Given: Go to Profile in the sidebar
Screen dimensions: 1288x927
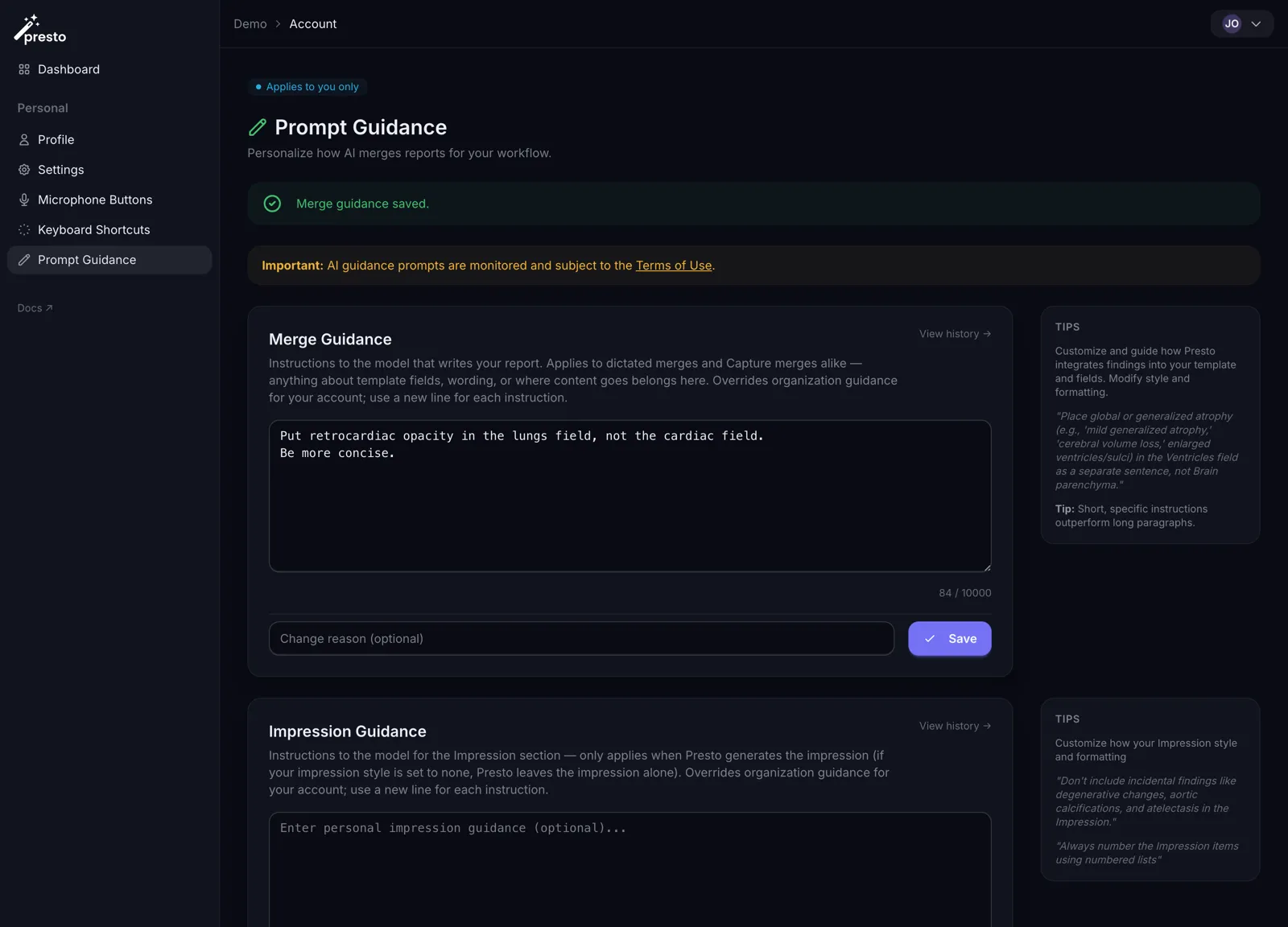Looking at the screenshot, I should (x=109, y=140).
